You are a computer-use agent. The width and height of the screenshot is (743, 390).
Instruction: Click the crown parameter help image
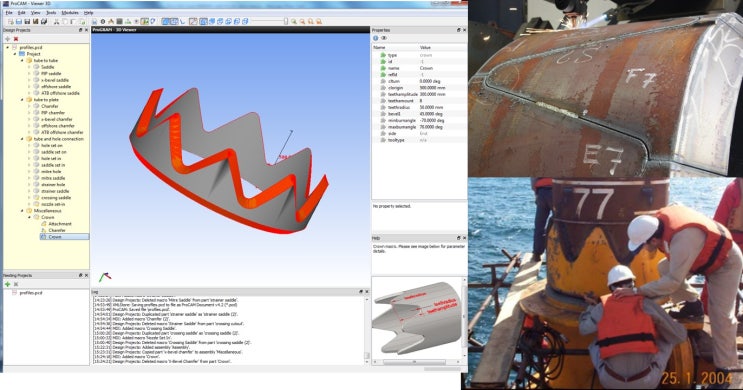(x=417, y=317)
